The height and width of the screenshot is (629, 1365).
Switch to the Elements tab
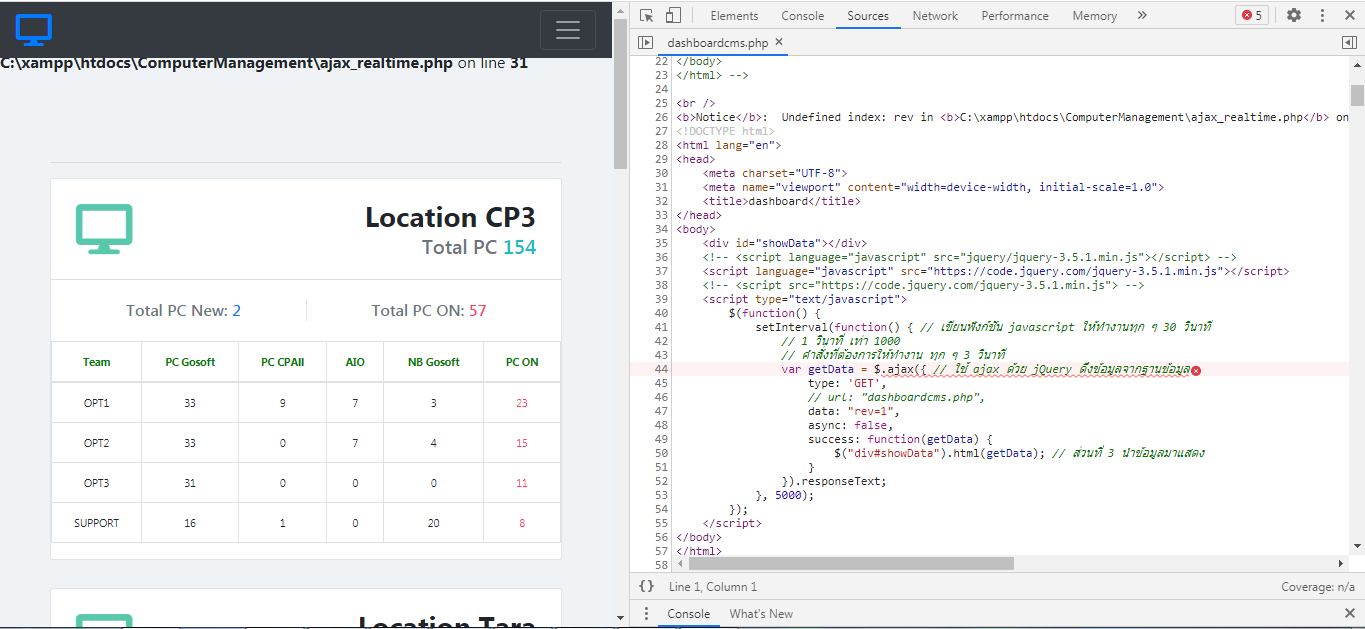click(x=734, y=16)
